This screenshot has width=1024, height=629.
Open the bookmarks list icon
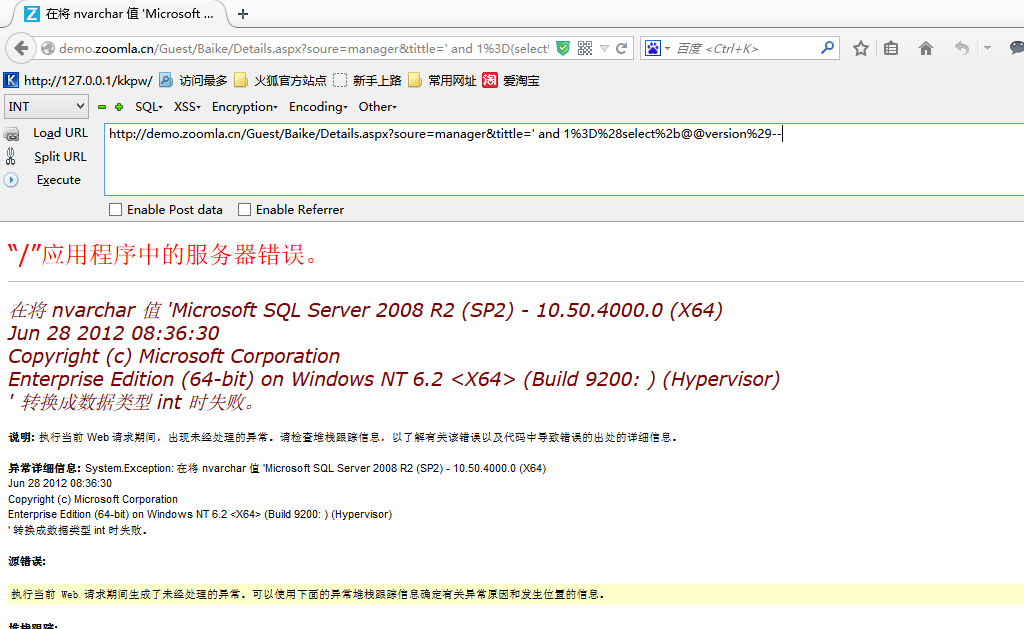[x=891, y=48]
